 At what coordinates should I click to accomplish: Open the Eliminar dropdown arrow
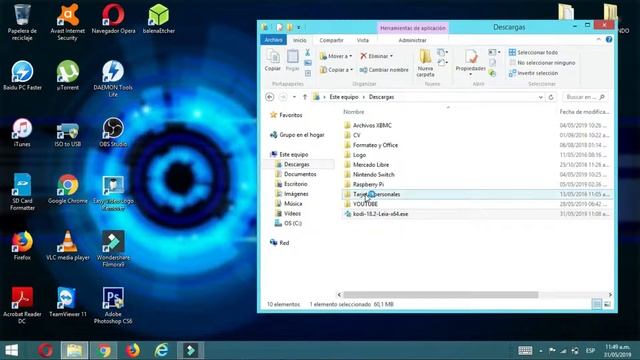point(391,56)
